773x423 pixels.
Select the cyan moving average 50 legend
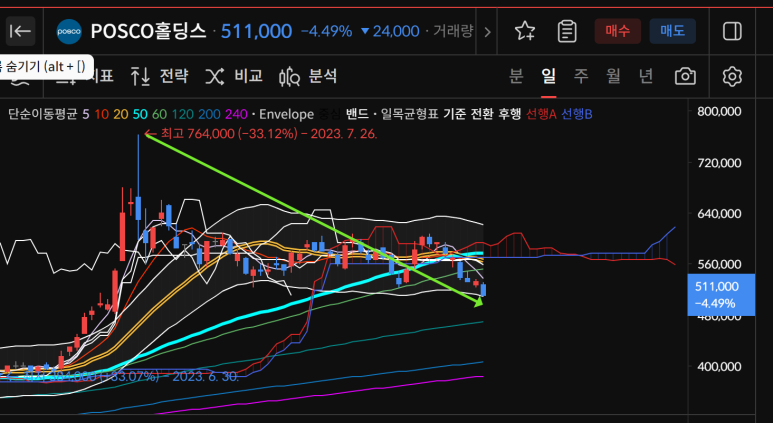coord(140,114)
